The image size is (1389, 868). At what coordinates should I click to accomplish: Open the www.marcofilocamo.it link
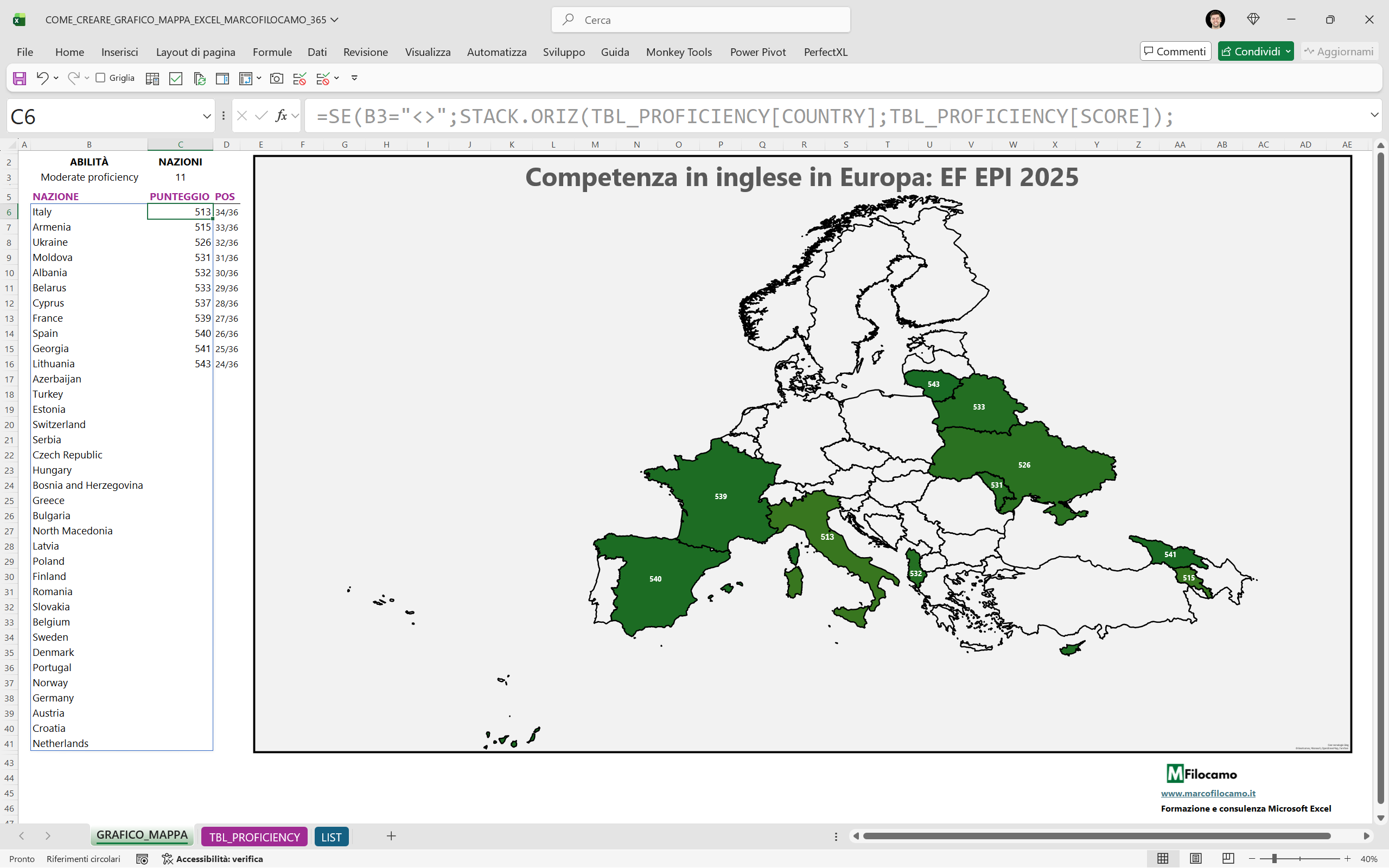pyautogui.click(x=1208, y=793)
